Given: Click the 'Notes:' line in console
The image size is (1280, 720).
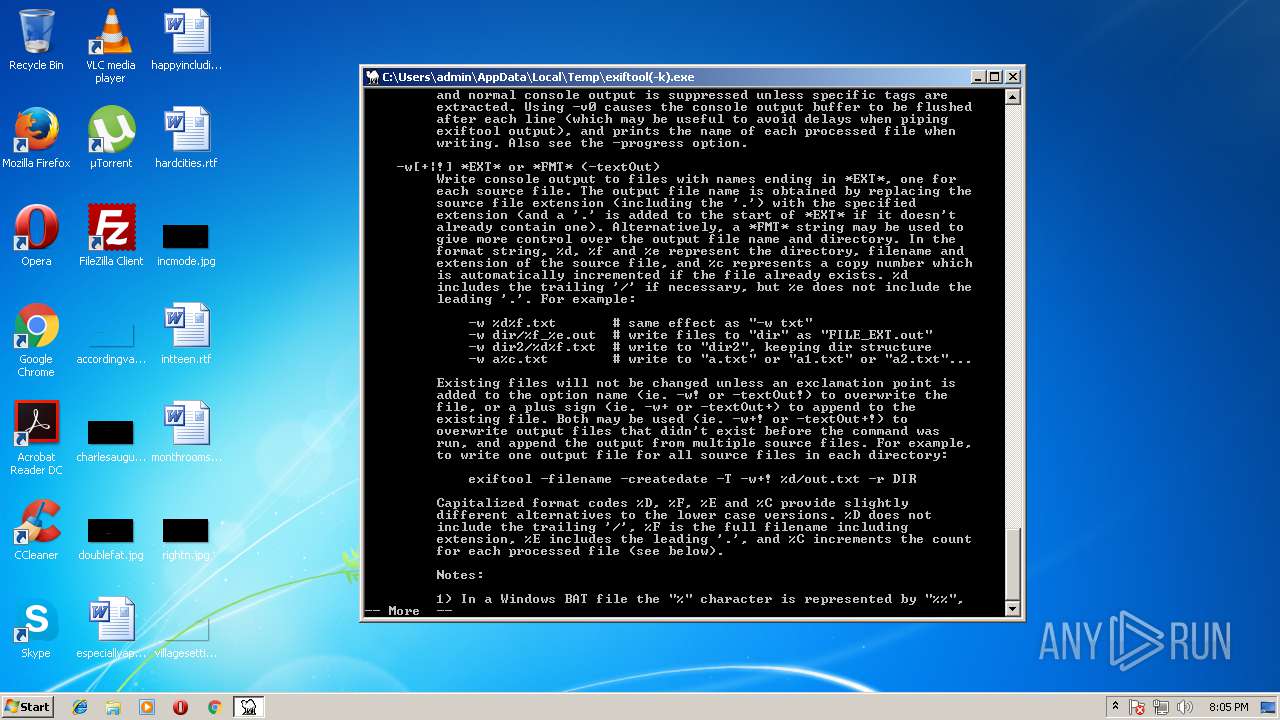Looking at the screenshot, I should (x=460, y=575).
